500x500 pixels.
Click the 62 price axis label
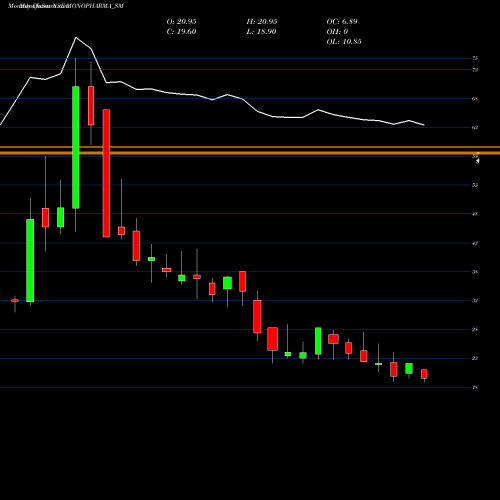click(x=475, y=127)
